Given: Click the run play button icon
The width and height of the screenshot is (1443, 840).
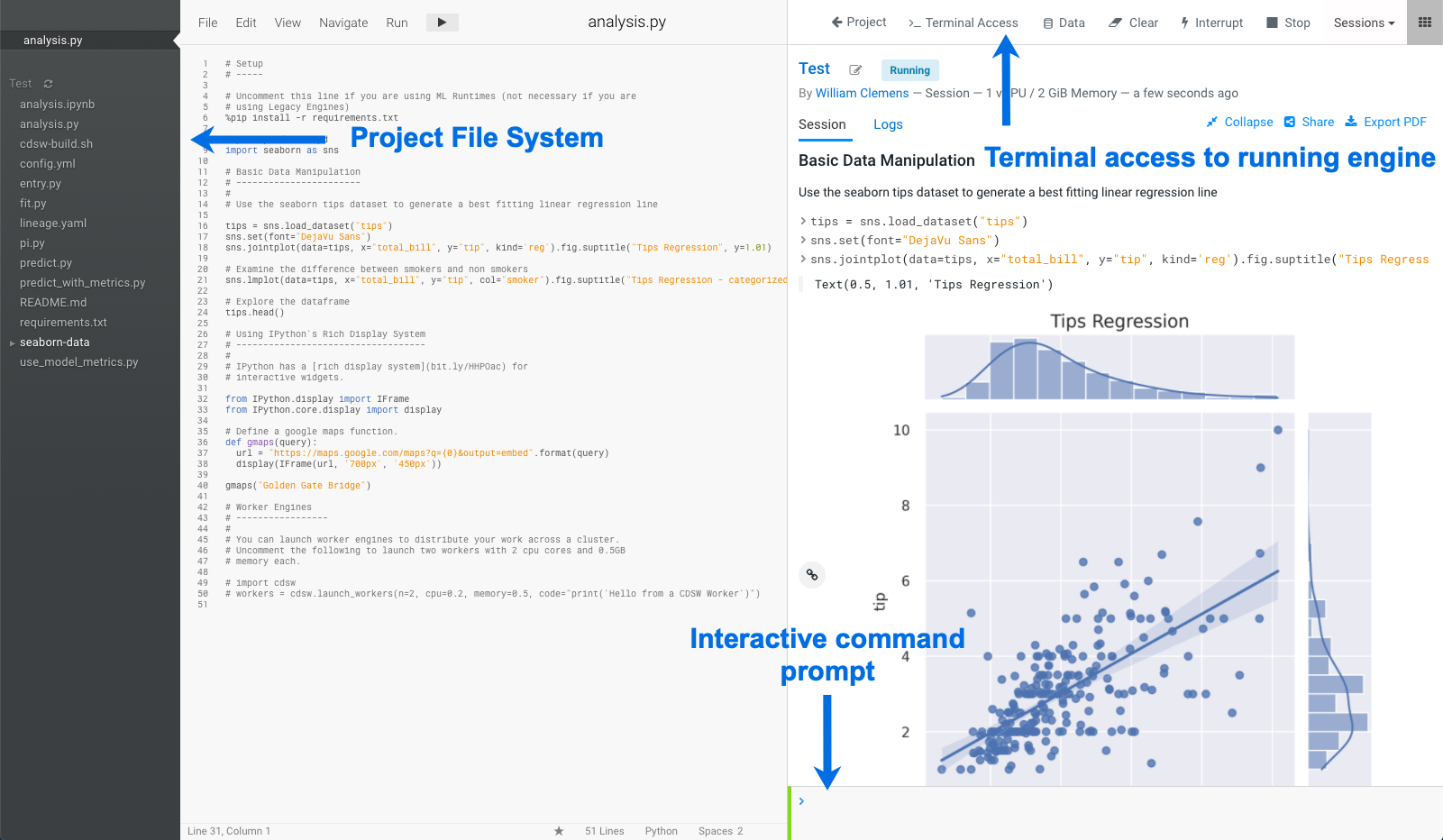Looking at the screenshot, I should (x=442, y=23).
